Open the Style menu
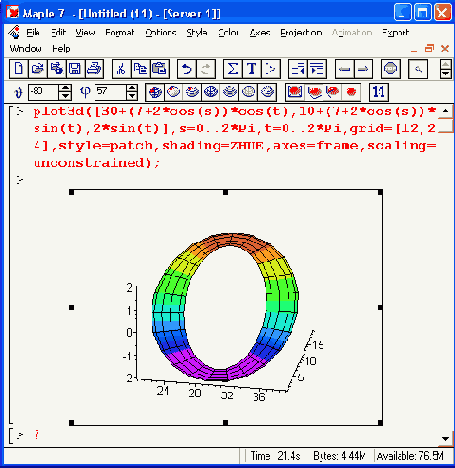455x468 pixels. [197, 32]
